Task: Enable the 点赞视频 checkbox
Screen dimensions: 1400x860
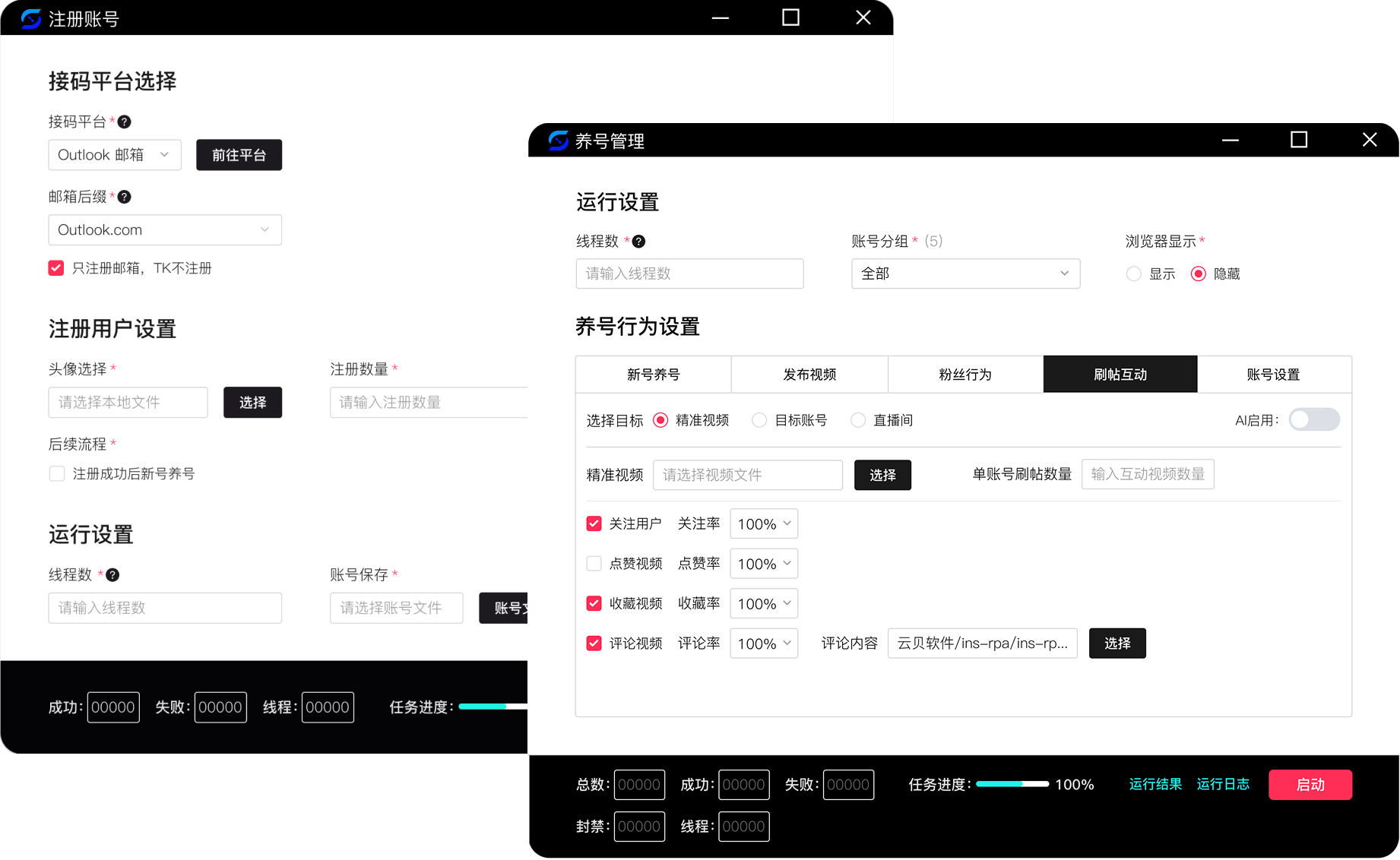Action: [594, 564]
